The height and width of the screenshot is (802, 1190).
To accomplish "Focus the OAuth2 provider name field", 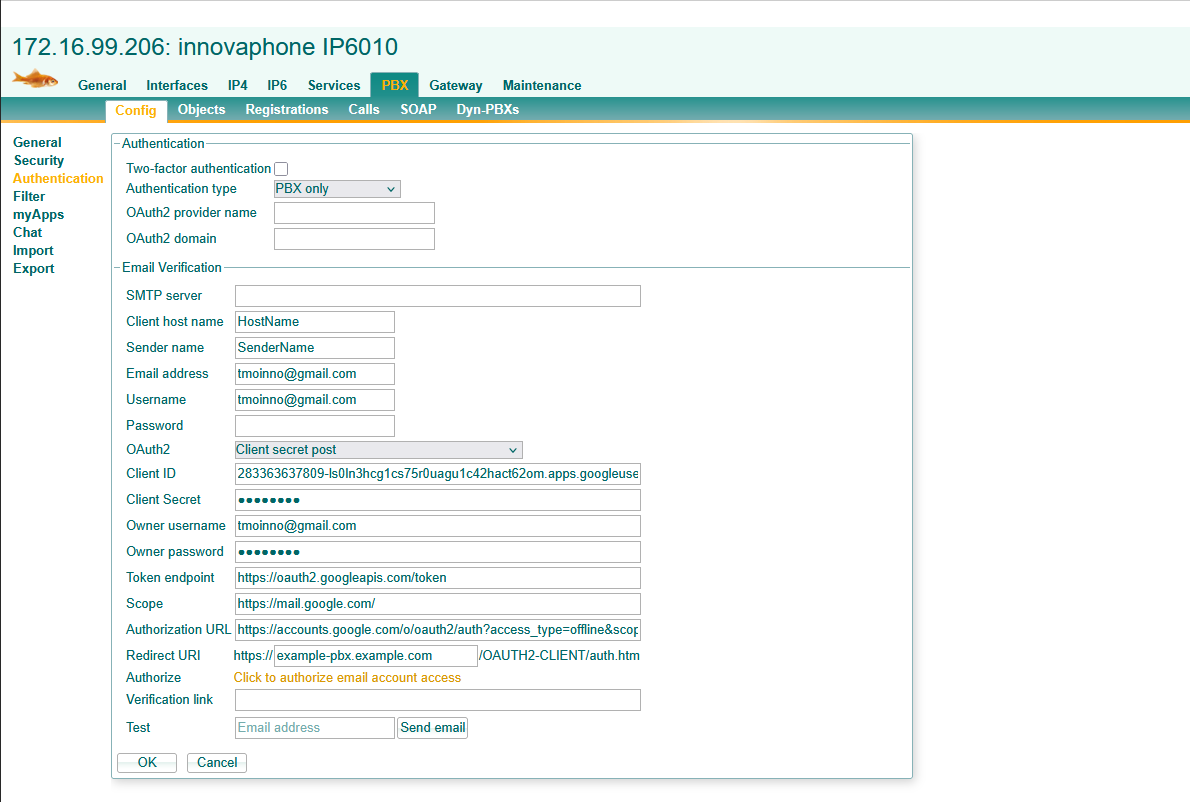I will pos(354,213).
